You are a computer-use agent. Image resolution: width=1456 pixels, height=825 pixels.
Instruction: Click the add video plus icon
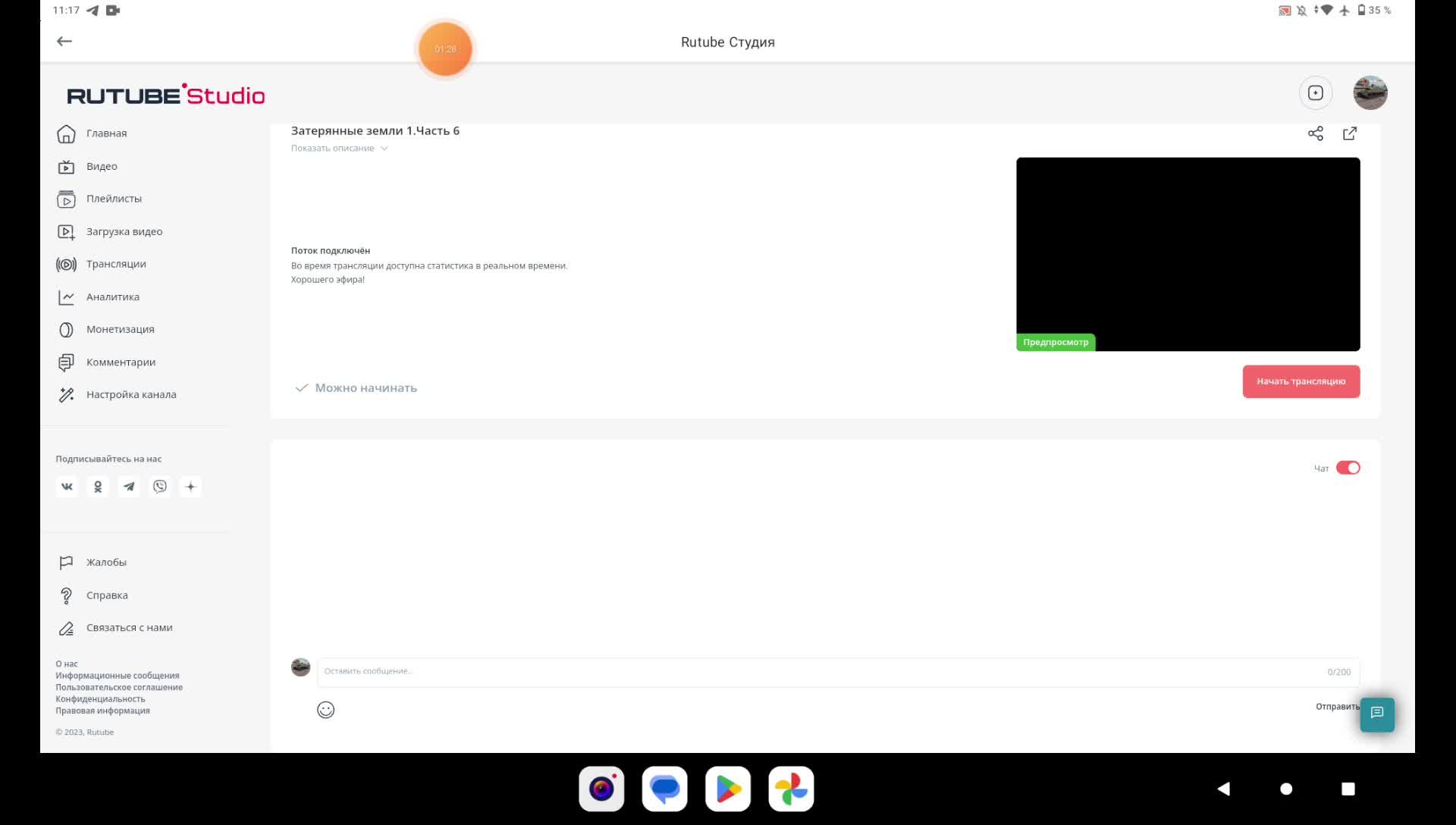pos(1316,93)
